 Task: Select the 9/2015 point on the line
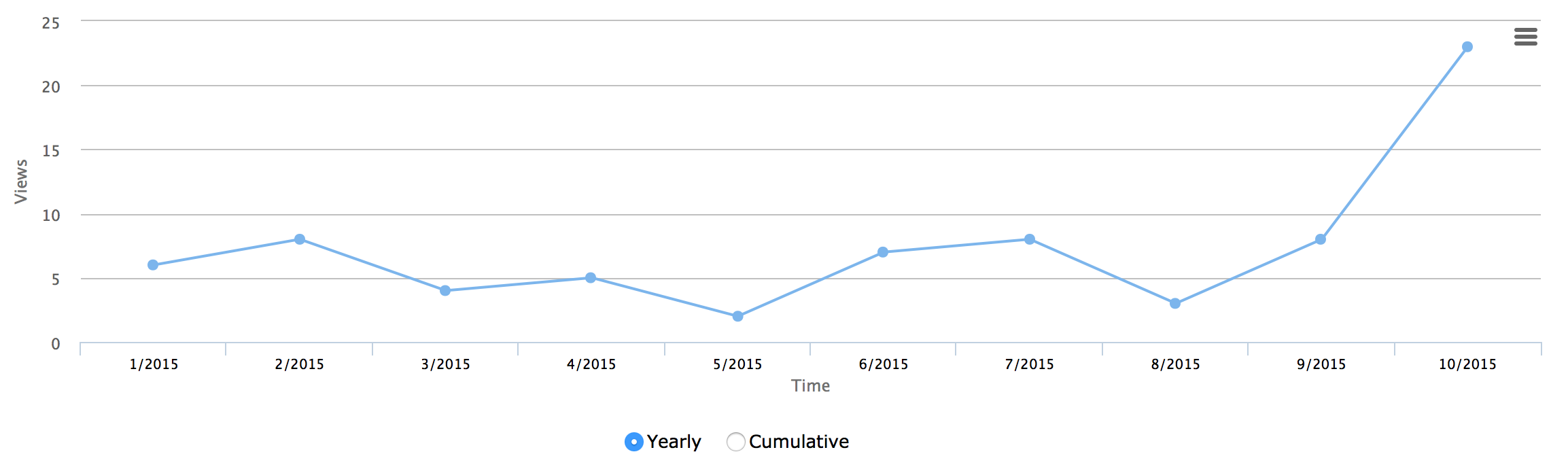point(1321,239)
